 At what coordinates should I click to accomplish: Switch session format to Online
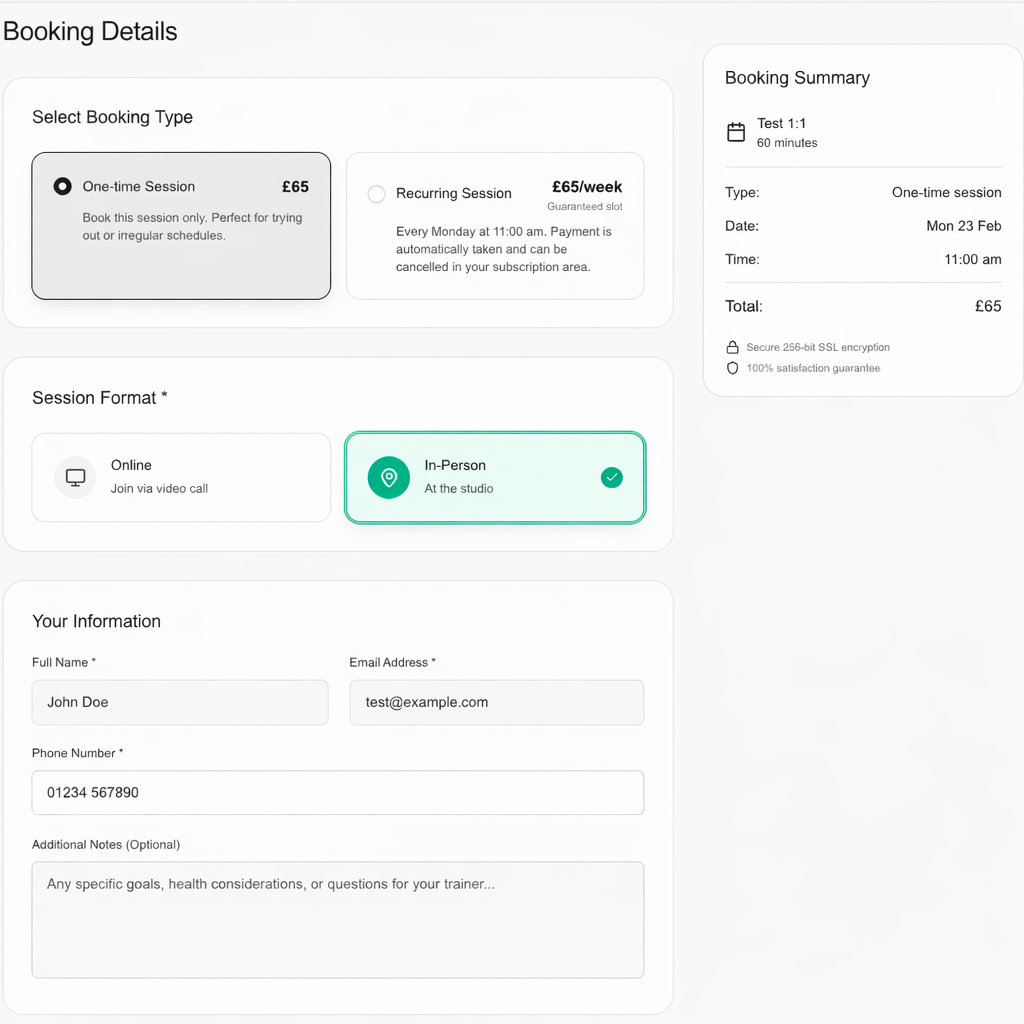180,477
